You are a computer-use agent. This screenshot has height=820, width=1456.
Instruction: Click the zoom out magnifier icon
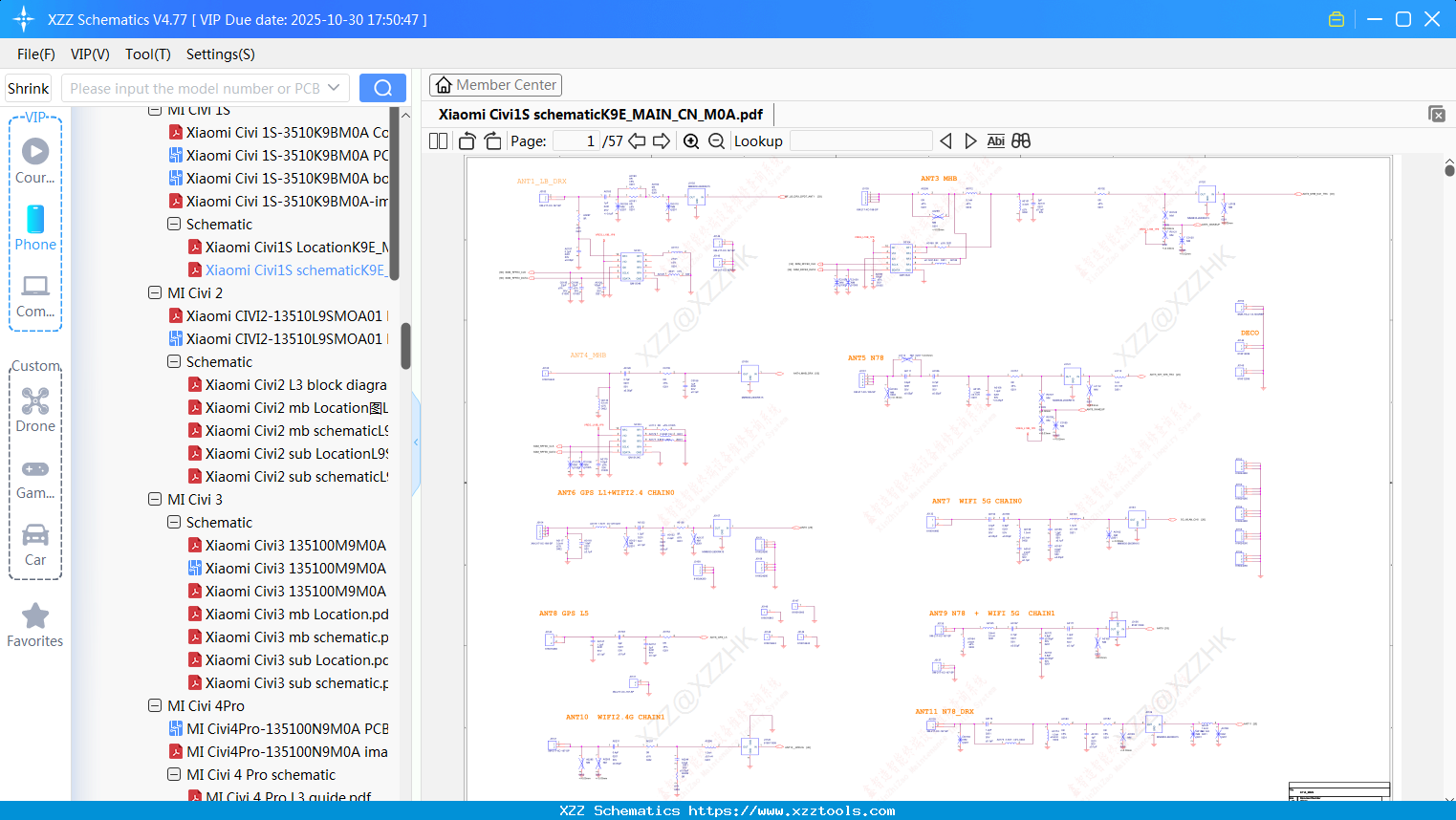coord(717,141)
